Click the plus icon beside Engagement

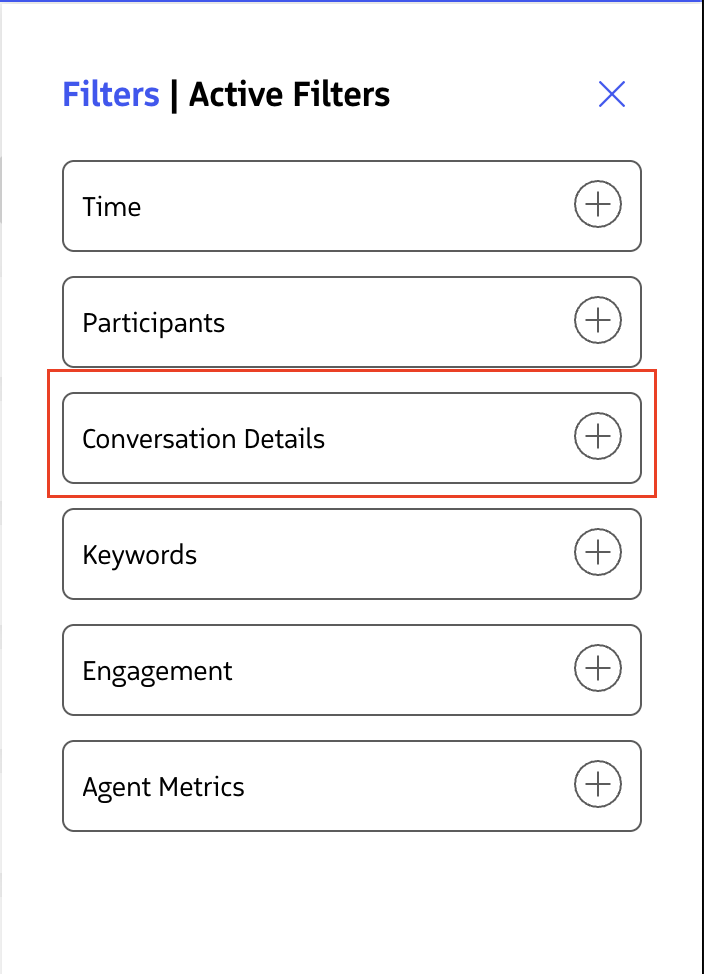(597, 668)
